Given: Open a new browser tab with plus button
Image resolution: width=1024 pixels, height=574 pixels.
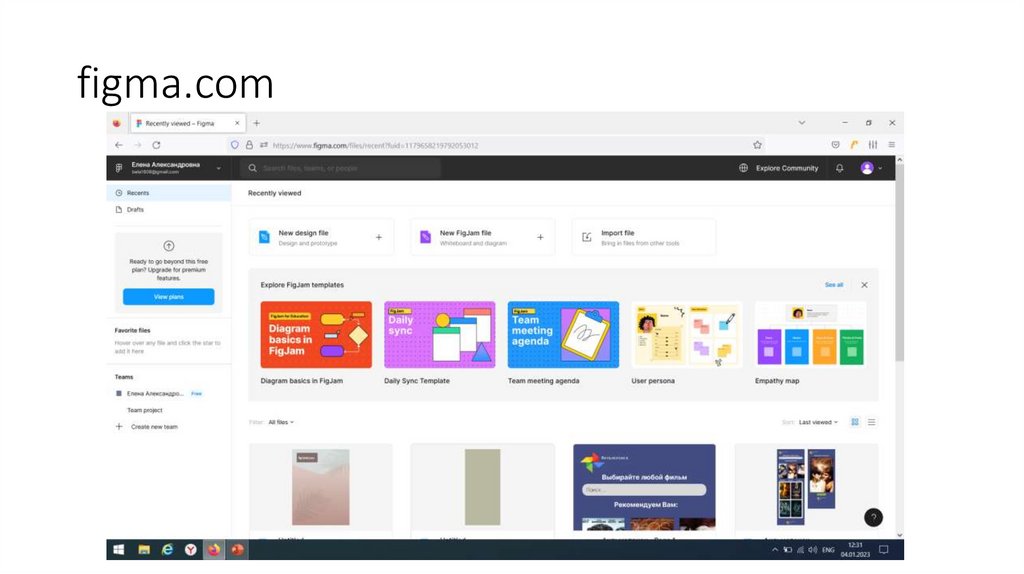Looking at the screenshot, I should click(257, 123).
